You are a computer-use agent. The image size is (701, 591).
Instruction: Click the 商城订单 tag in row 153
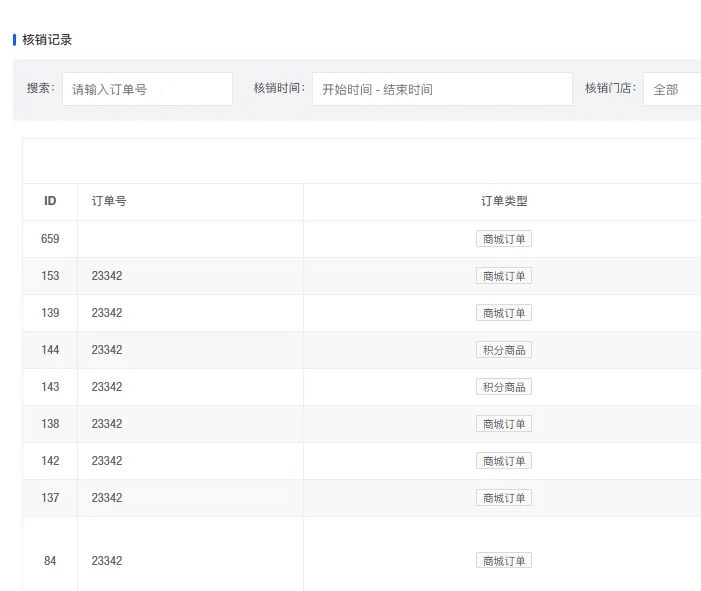click(503, 276)
